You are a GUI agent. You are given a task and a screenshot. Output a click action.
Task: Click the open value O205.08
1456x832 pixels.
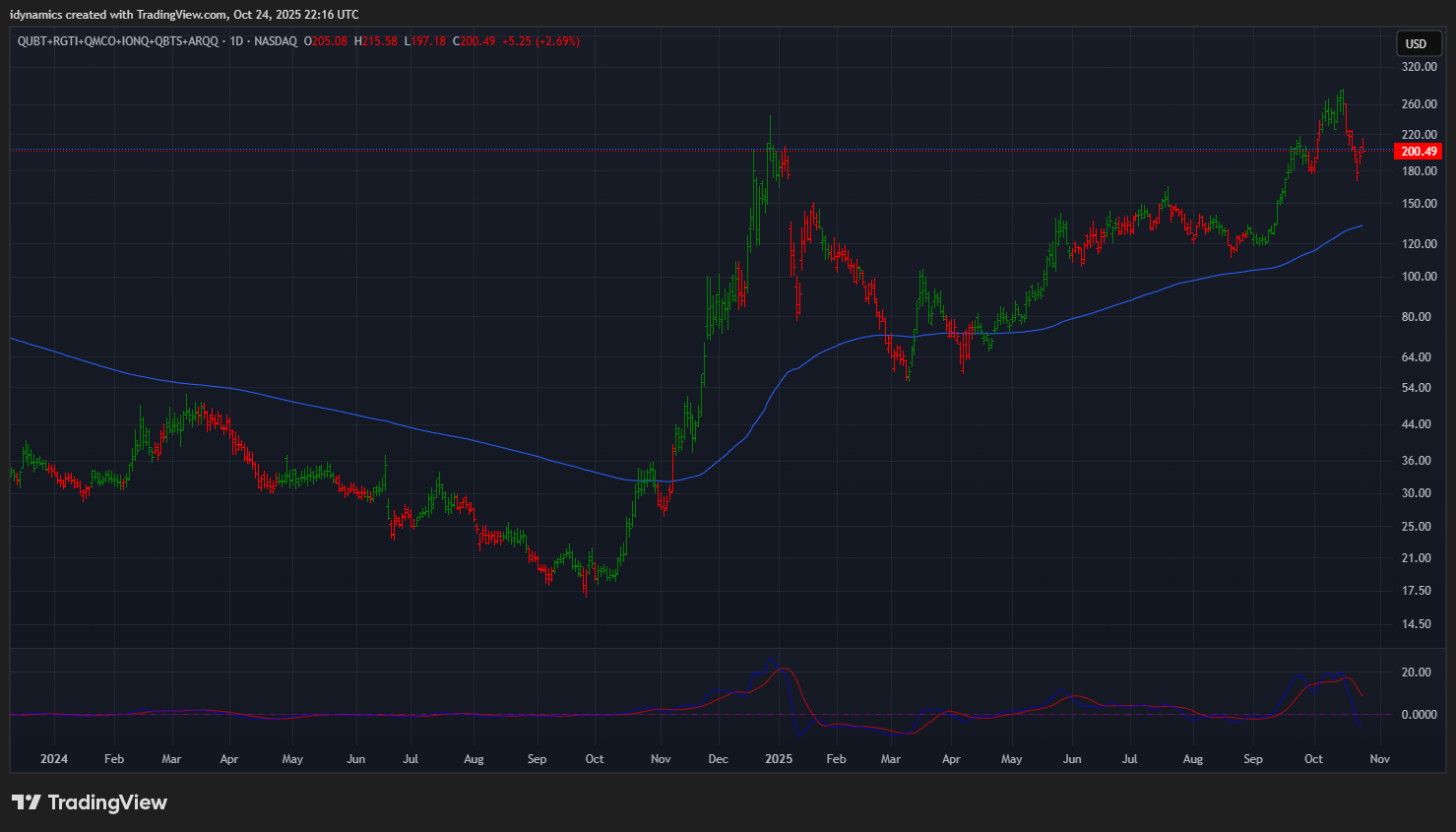pyautogui.click(x=326, y=41)
